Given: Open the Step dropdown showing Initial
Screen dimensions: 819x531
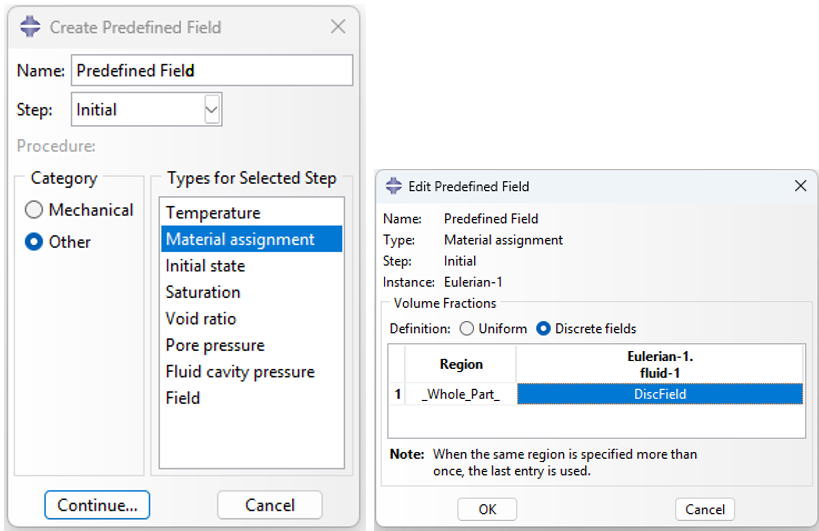Looking at the screenshot, I should point(211,110).
